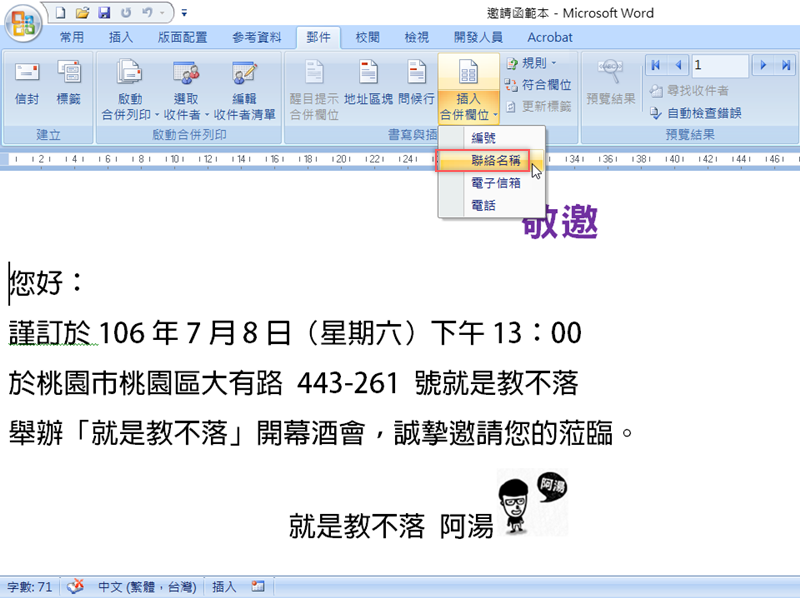Click the macro recording icon in status bar
Viewport: 800px width, 598px height.
point(258,587)
